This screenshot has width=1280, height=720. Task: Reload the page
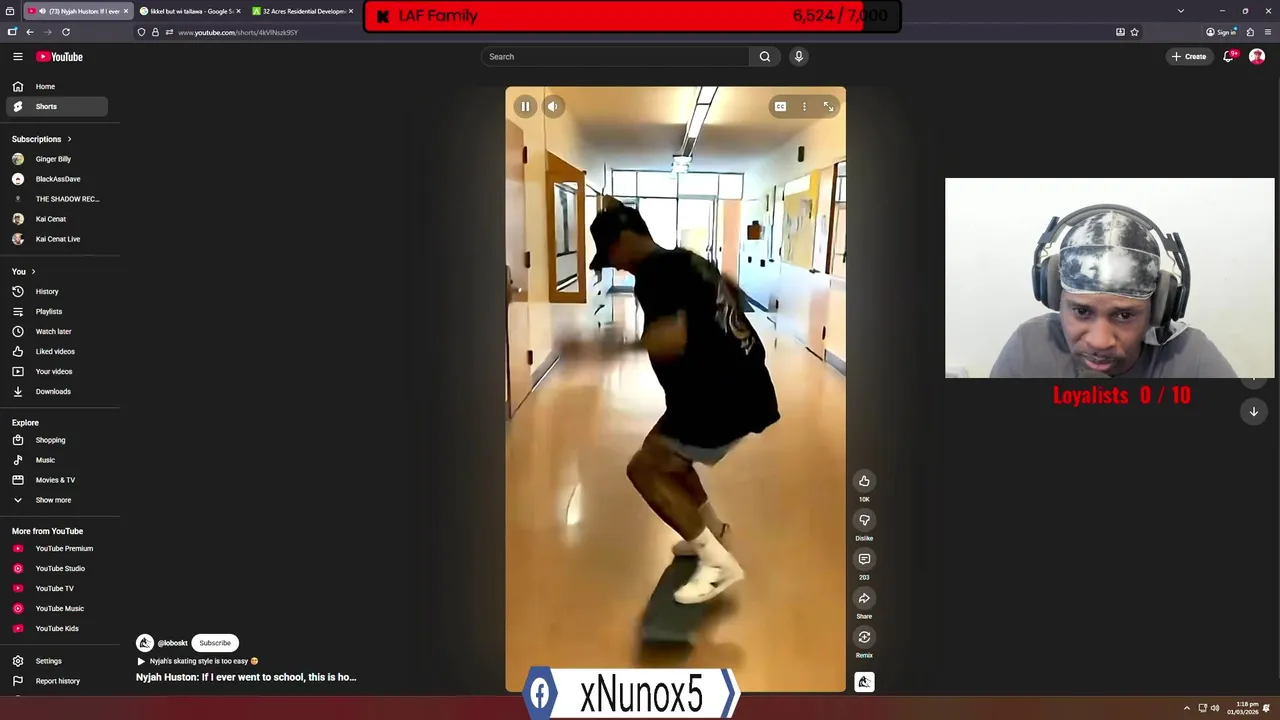(x=66, y=32)
